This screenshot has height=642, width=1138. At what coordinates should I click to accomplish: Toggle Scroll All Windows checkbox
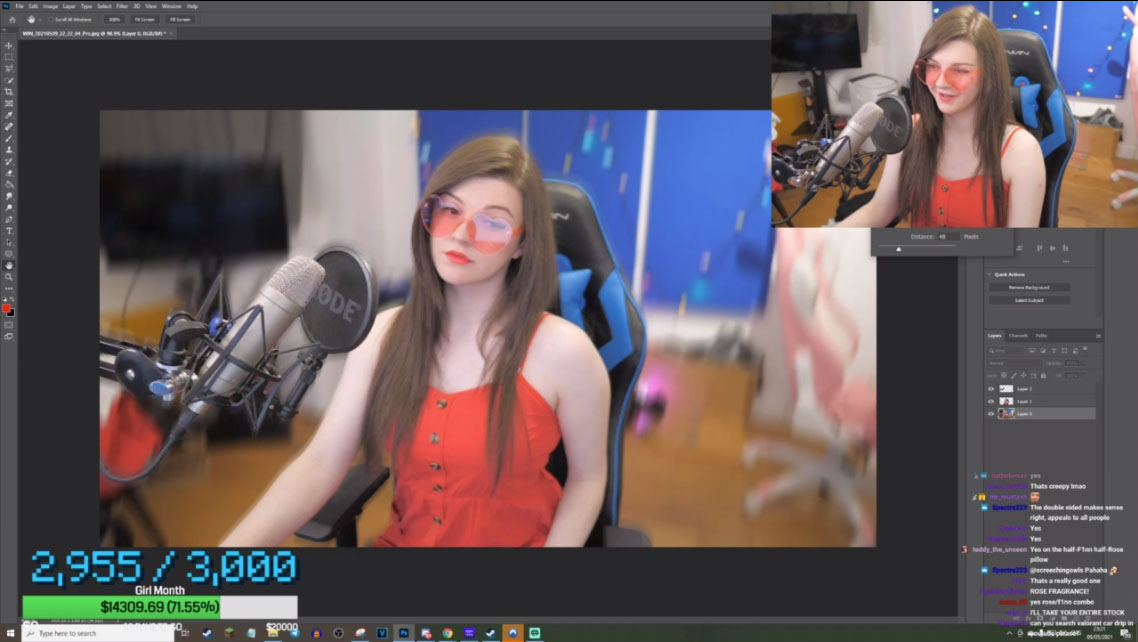[52, 20]
